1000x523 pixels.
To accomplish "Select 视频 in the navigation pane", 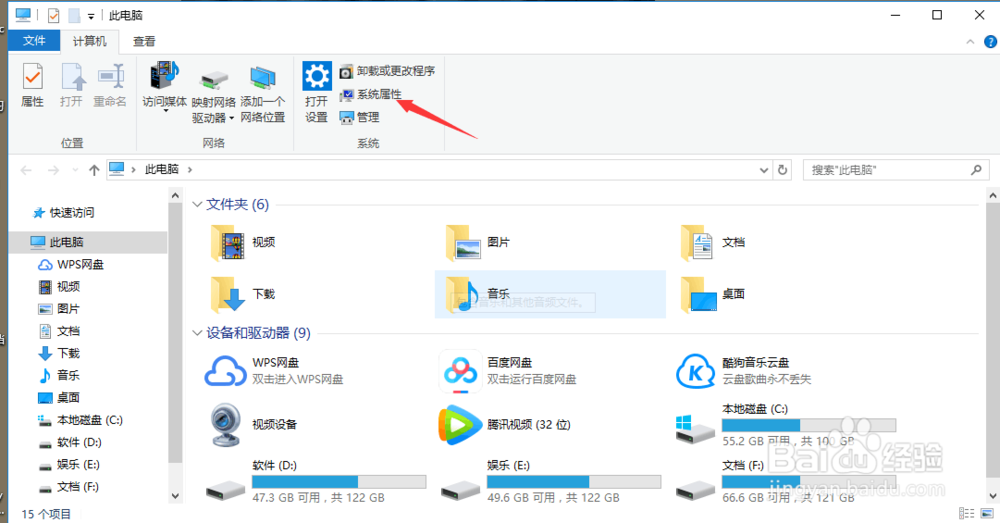I will tap(59, 286).
